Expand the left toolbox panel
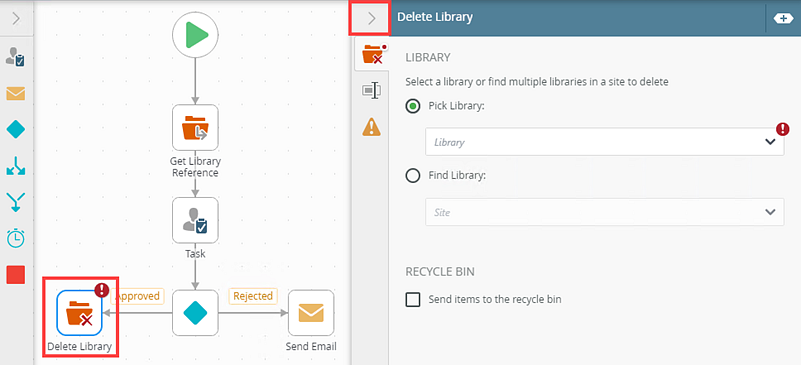Screen dimensions: 801x365 click(x=16, y=18)
